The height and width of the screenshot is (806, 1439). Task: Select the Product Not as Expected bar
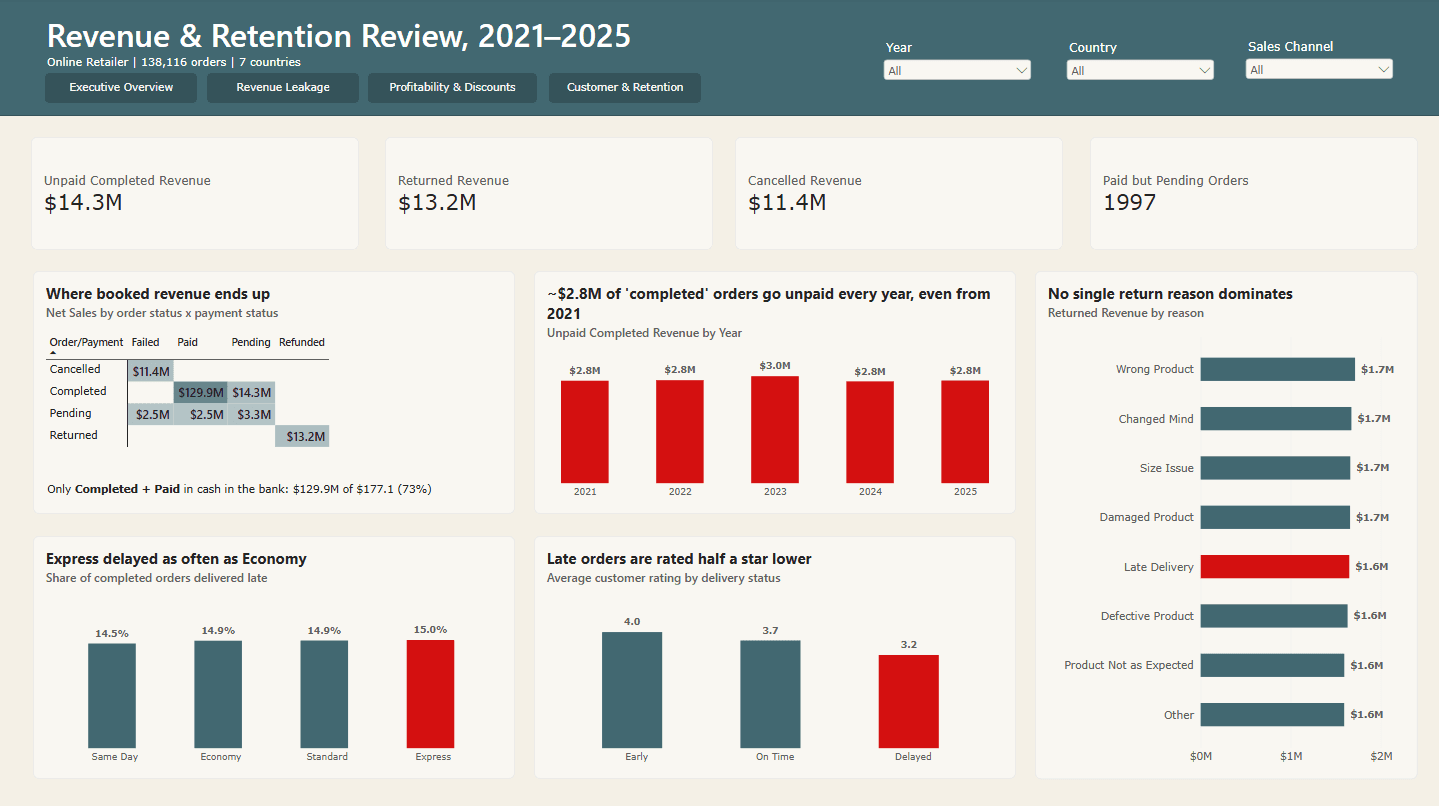[x=1272, y=665]
